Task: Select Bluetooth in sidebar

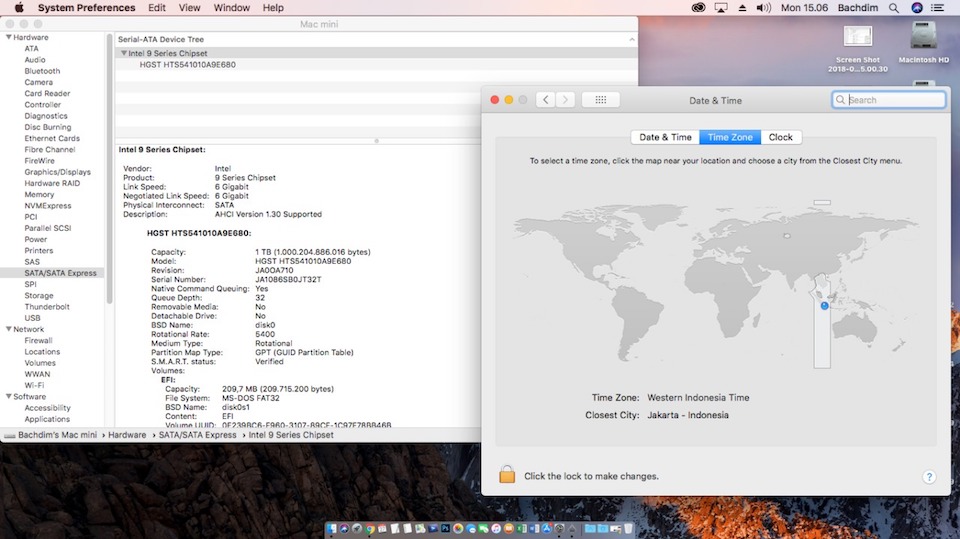Action: click(x=42, y=71)
